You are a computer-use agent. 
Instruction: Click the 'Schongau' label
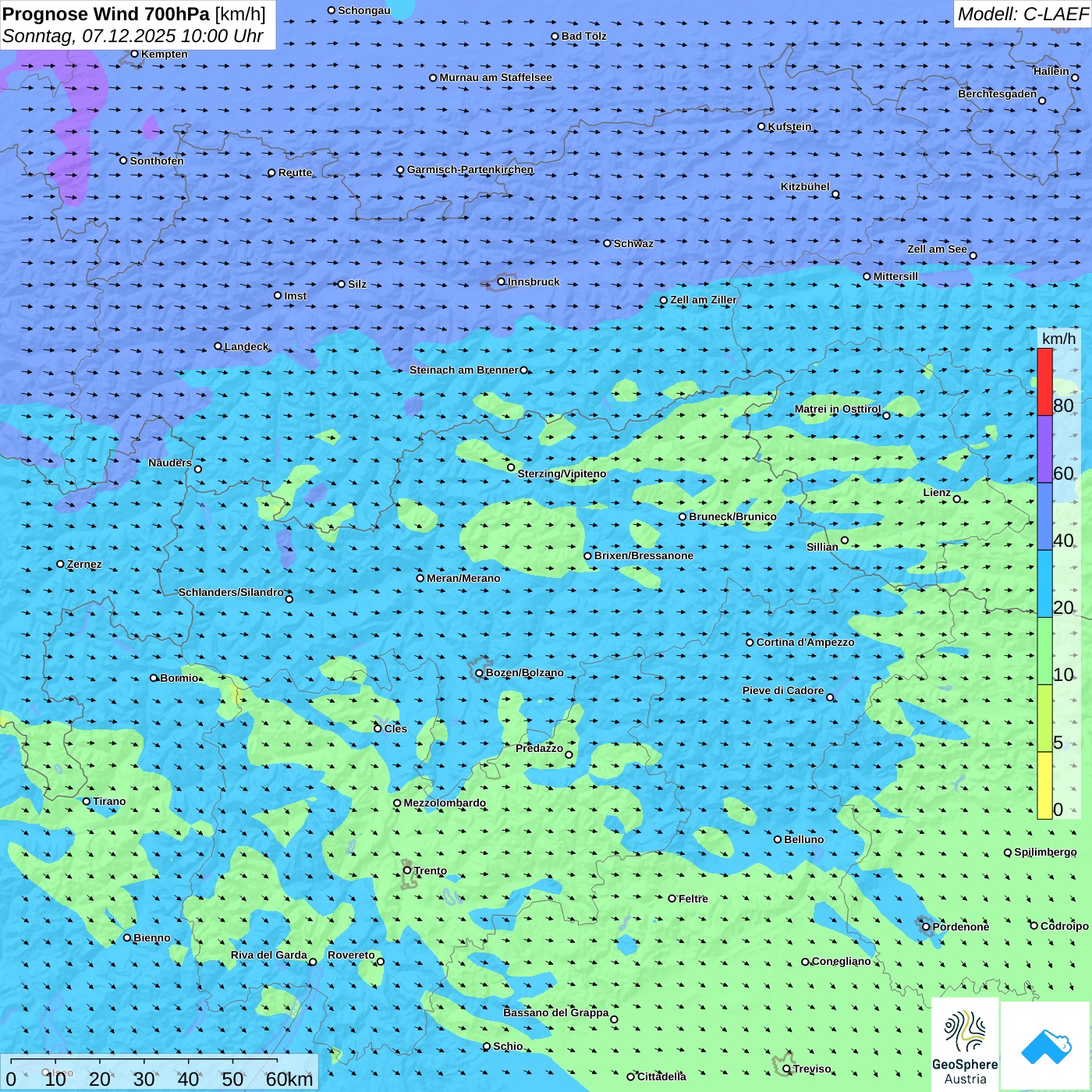click(363, 10)
